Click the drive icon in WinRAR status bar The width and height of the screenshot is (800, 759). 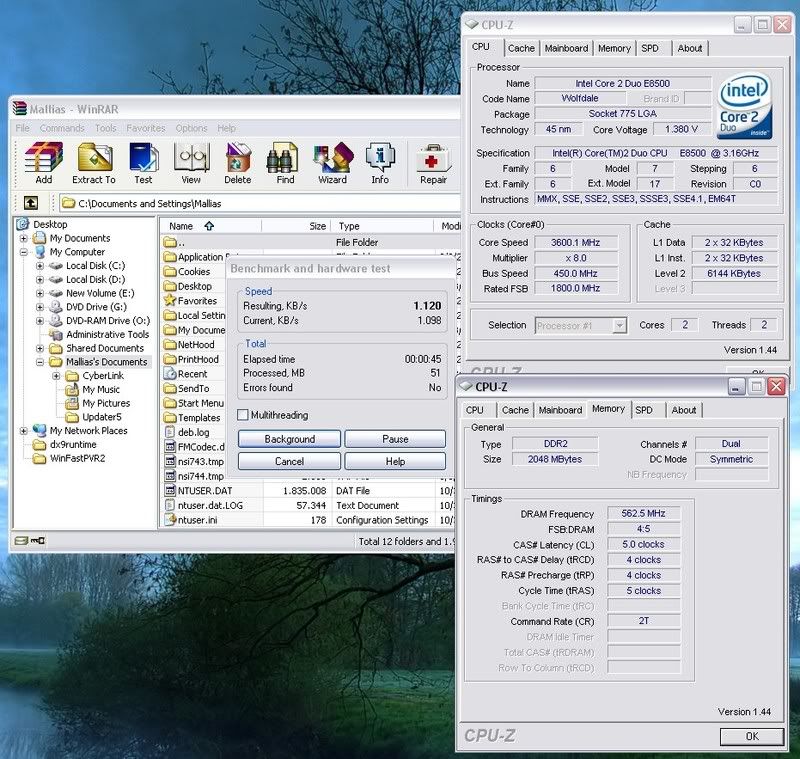[x=21, y=541]
